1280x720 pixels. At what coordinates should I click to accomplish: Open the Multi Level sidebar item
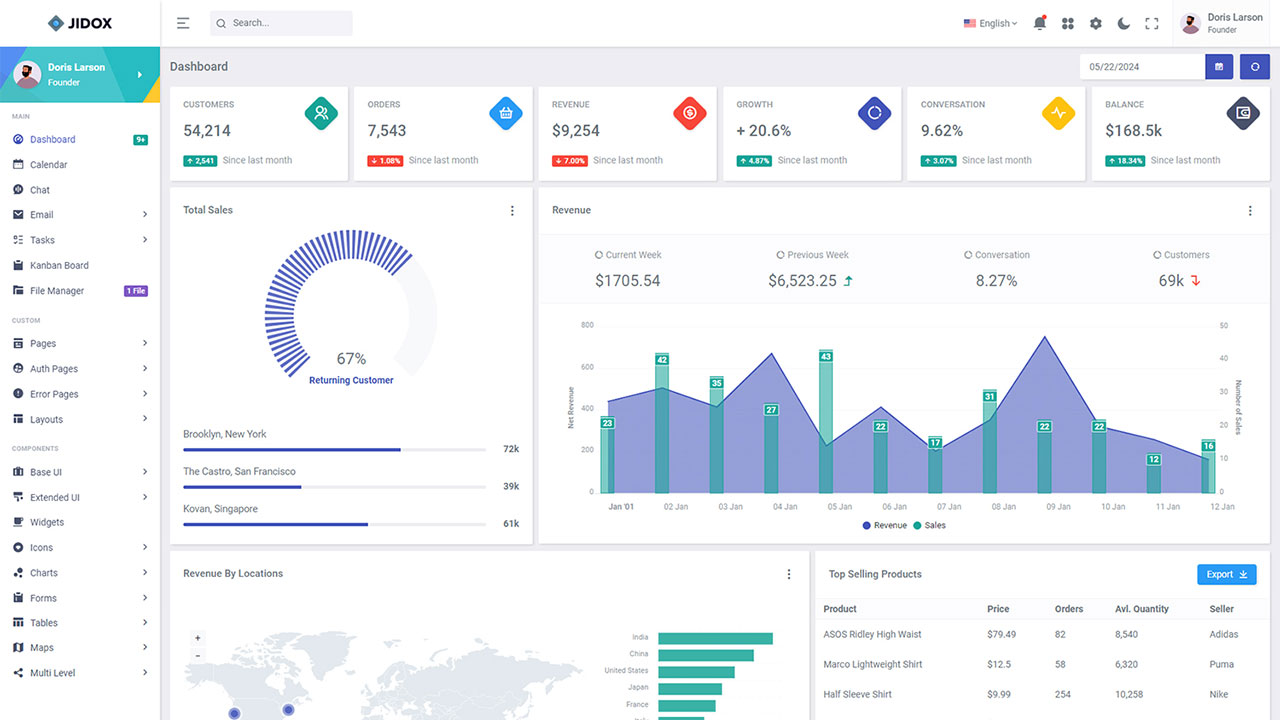pos(80,673)
